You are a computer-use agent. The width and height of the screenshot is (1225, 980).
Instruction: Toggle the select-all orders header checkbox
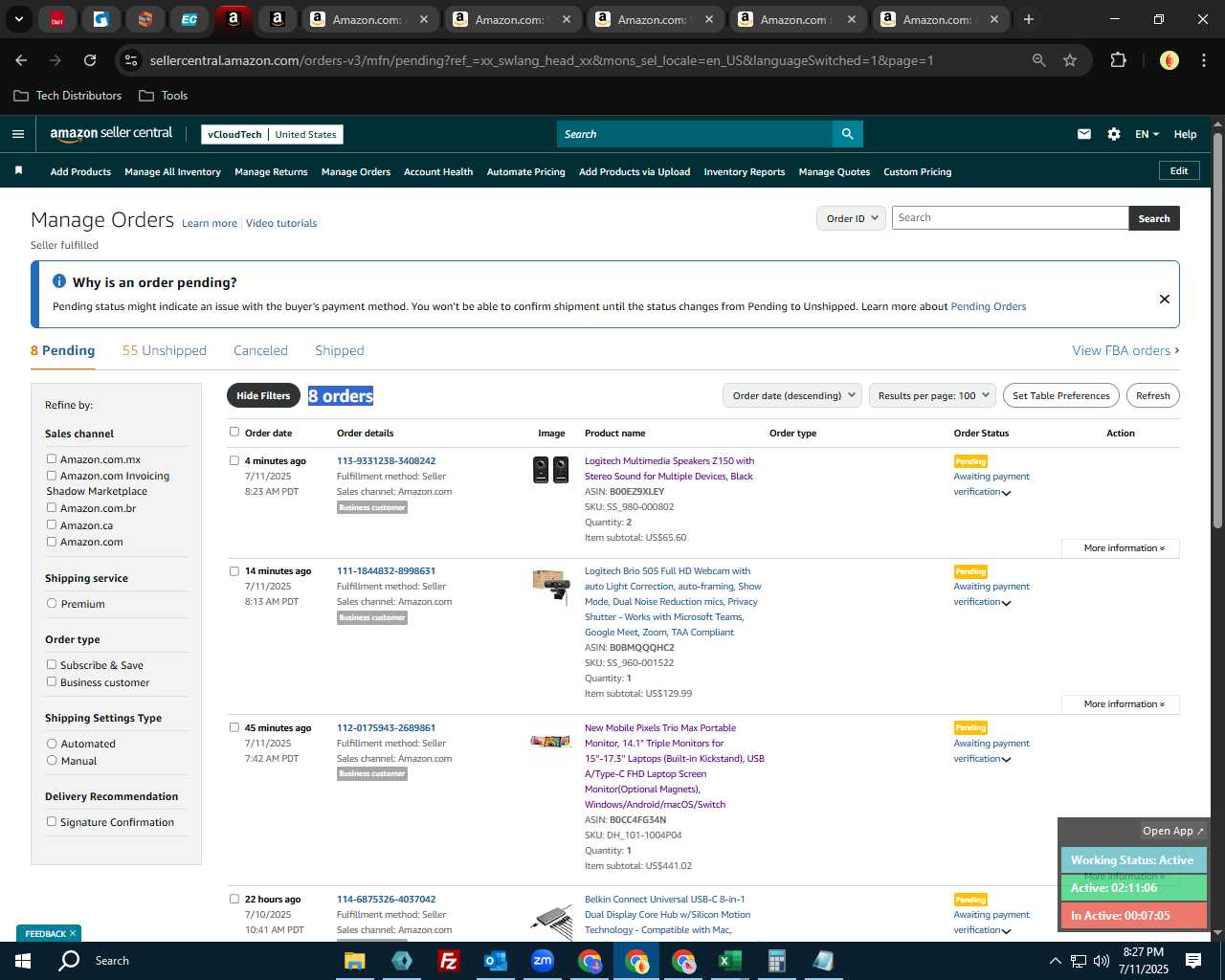point(234,432)
